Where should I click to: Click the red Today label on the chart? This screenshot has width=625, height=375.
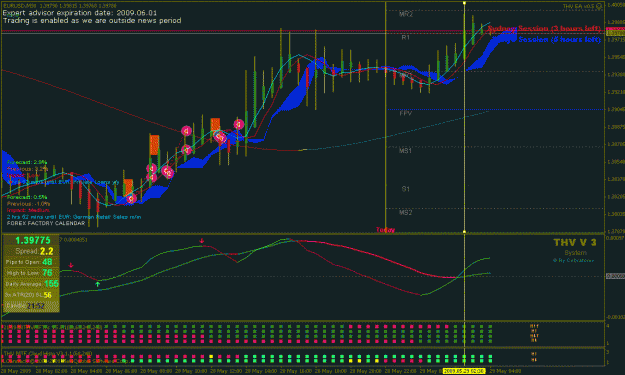[x=385, y=230]
